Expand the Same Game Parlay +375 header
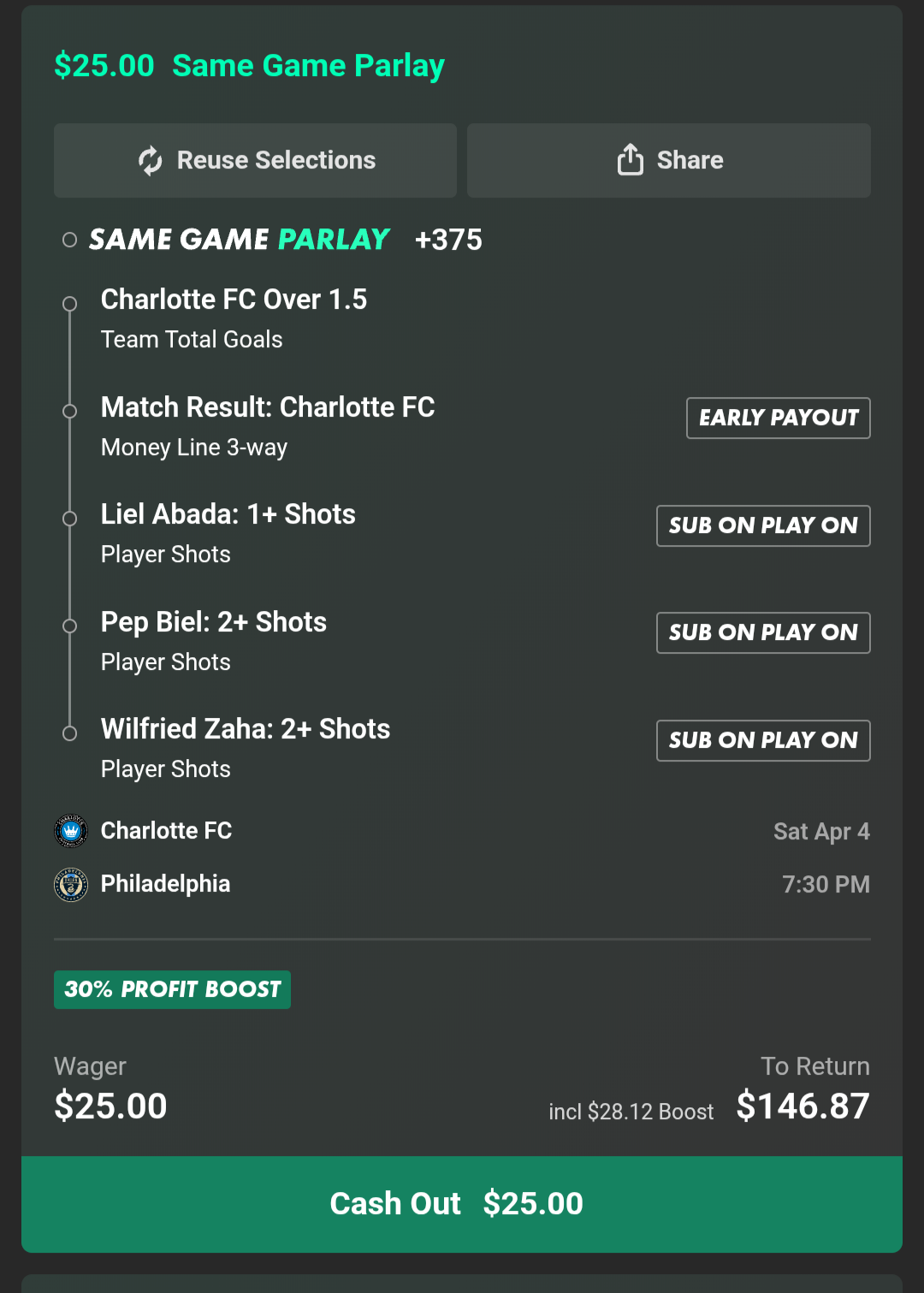Image resolution: width=924 pixels, height=1293 pixels. click(286, 240)
